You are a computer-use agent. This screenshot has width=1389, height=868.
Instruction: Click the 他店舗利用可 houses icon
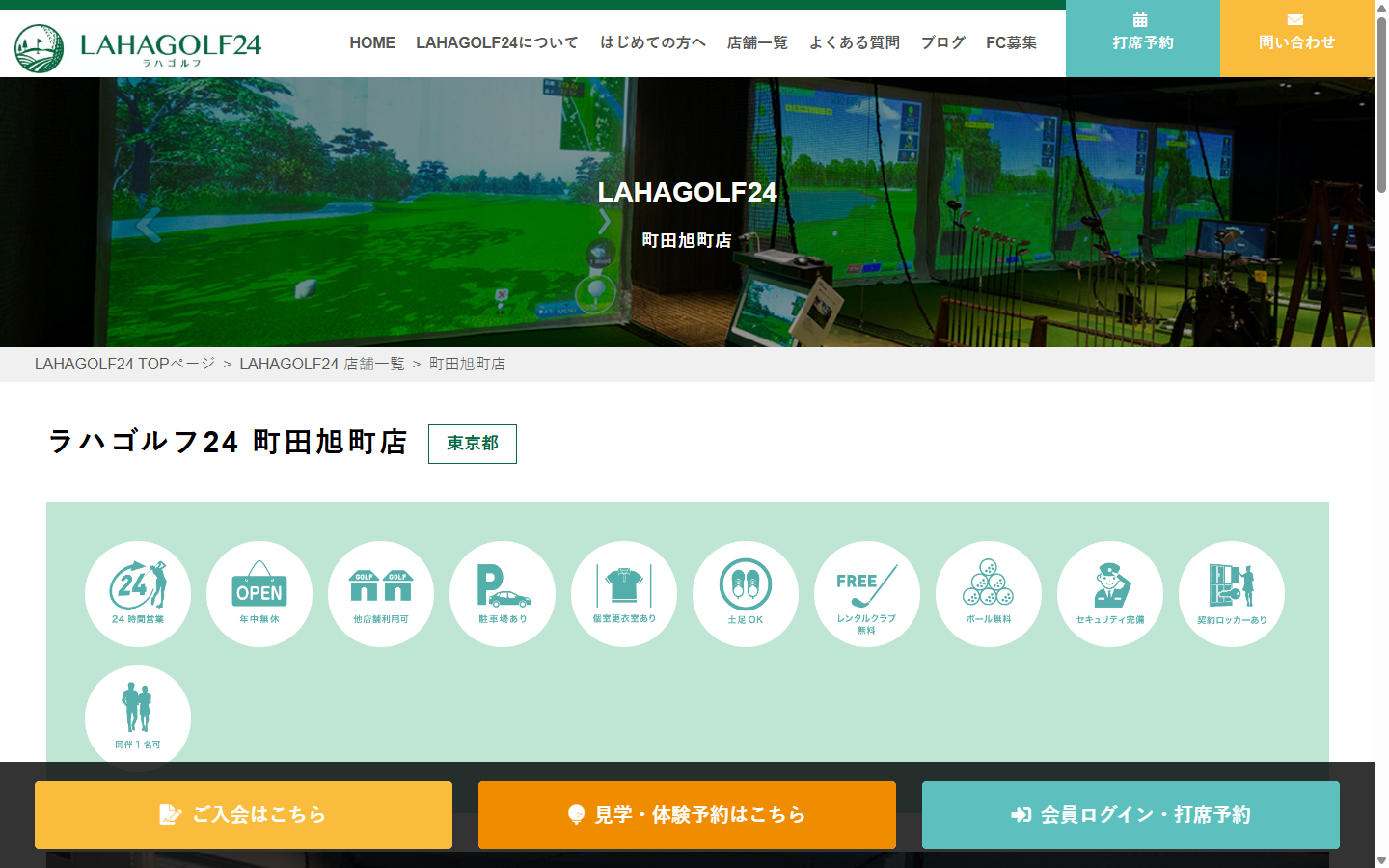tap(381, 594)
